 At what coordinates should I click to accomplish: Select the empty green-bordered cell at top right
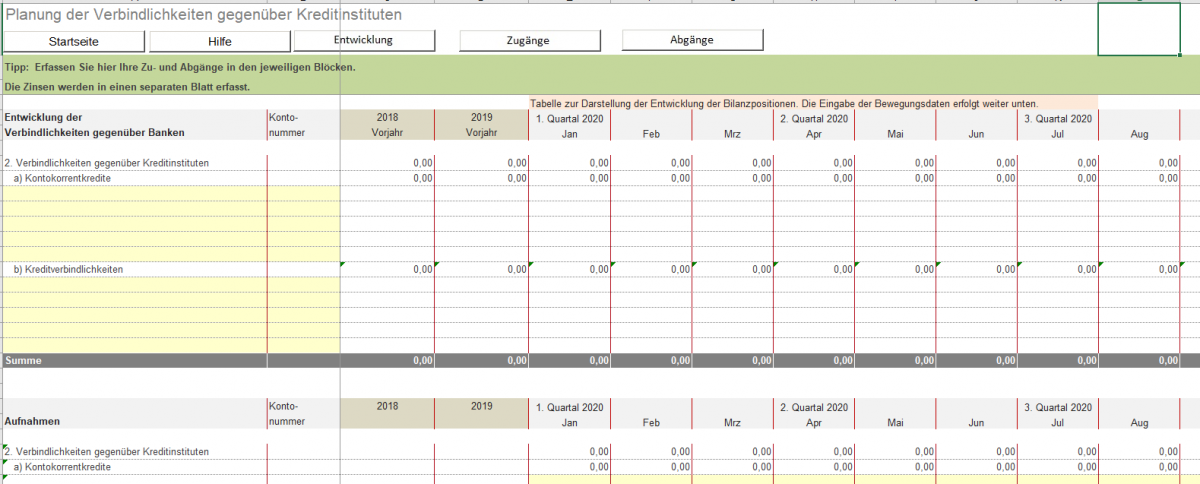1139,29
